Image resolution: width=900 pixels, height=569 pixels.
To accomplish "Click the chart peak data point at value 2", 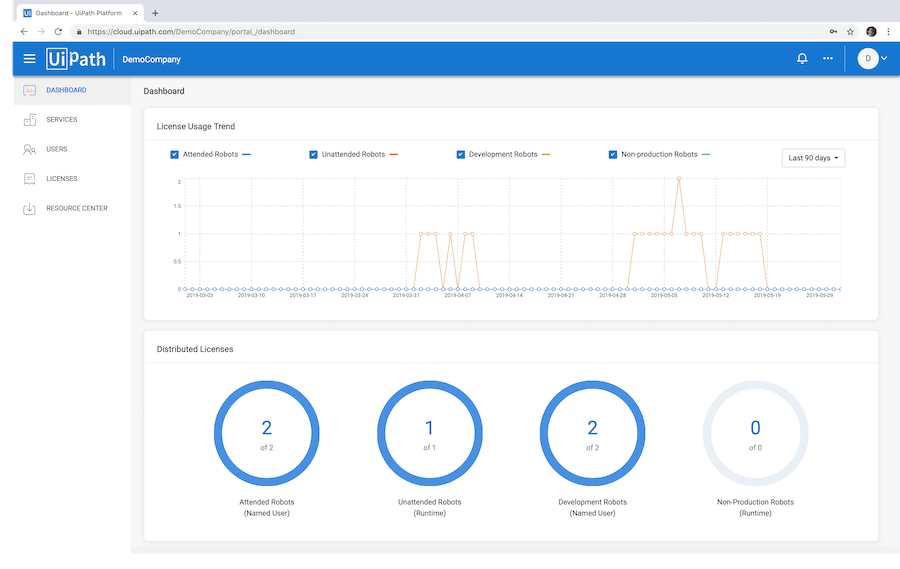I will click(679, 179).
